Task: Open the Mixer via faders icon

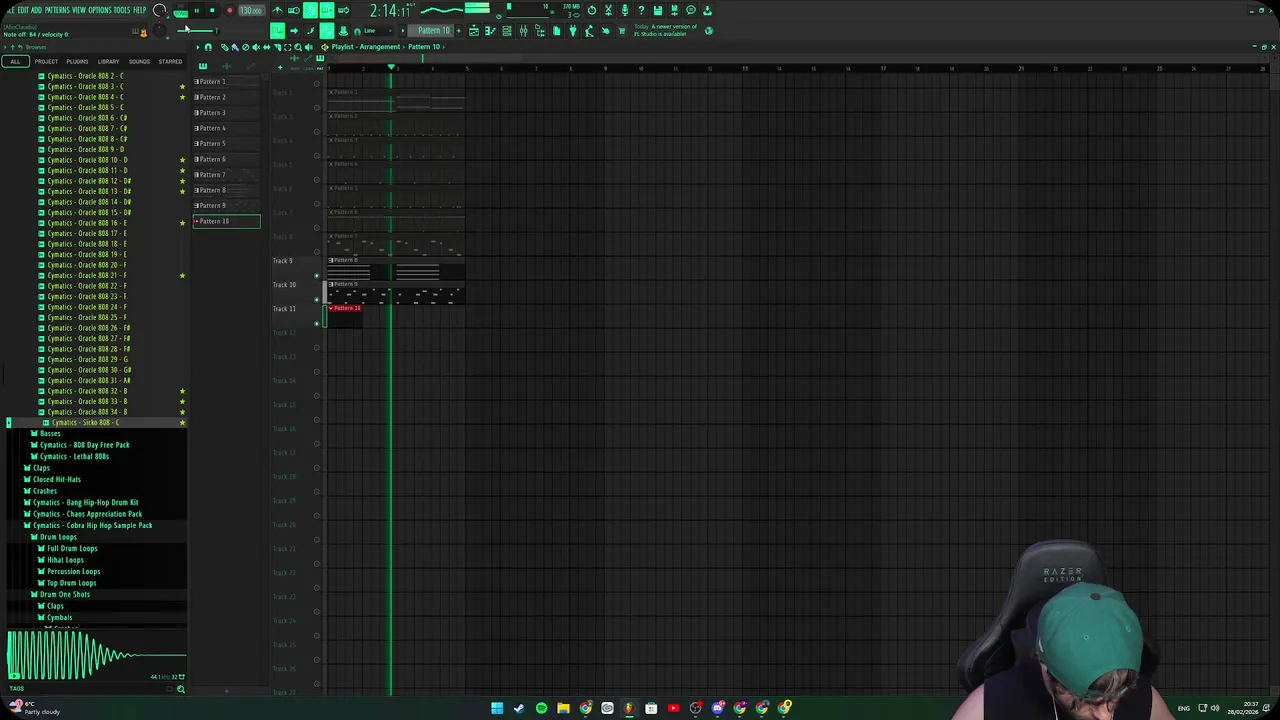Action: (523, 30)
